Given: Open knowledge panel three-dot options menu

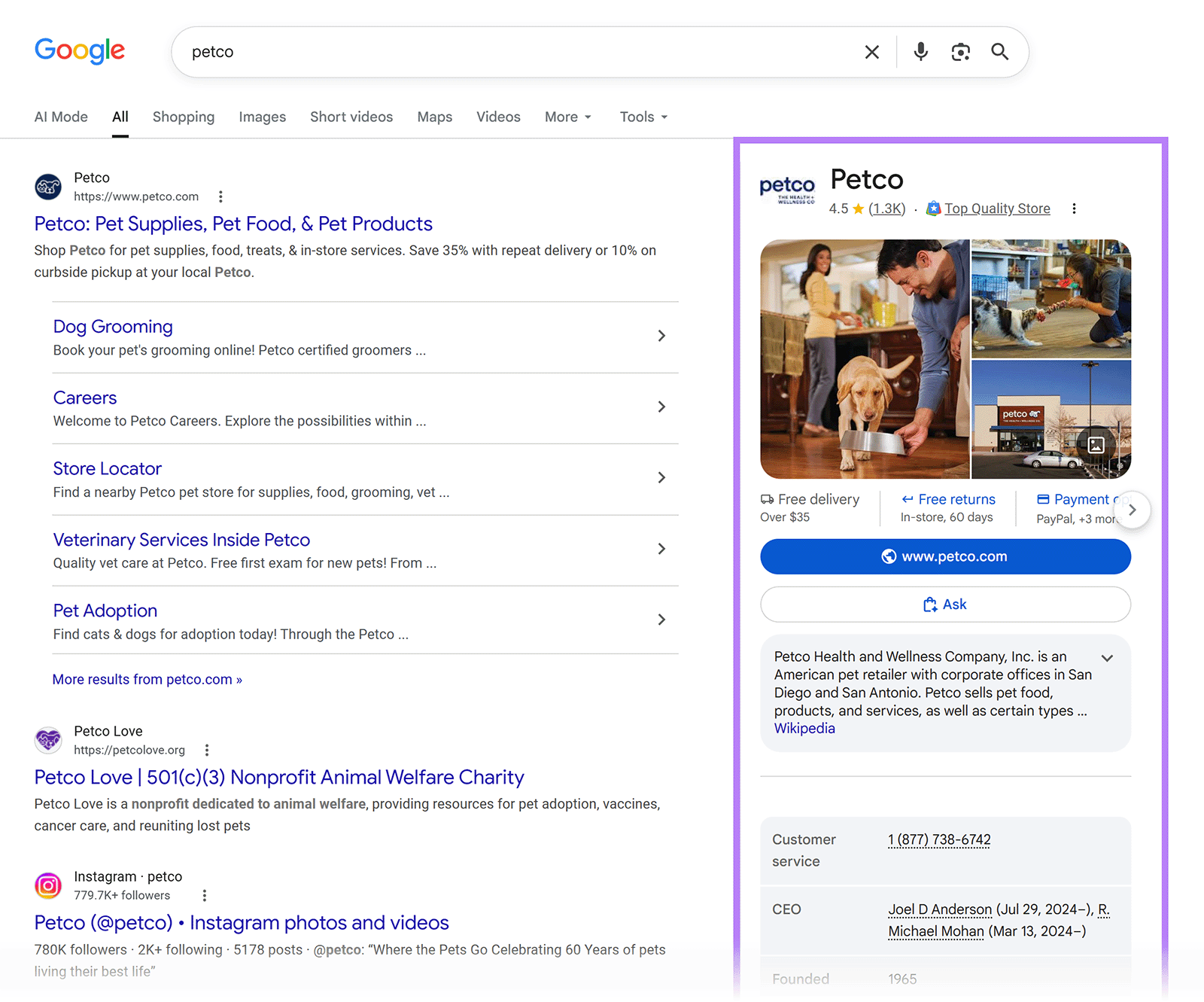Looking at the screenshot, I should [1074, 209].
